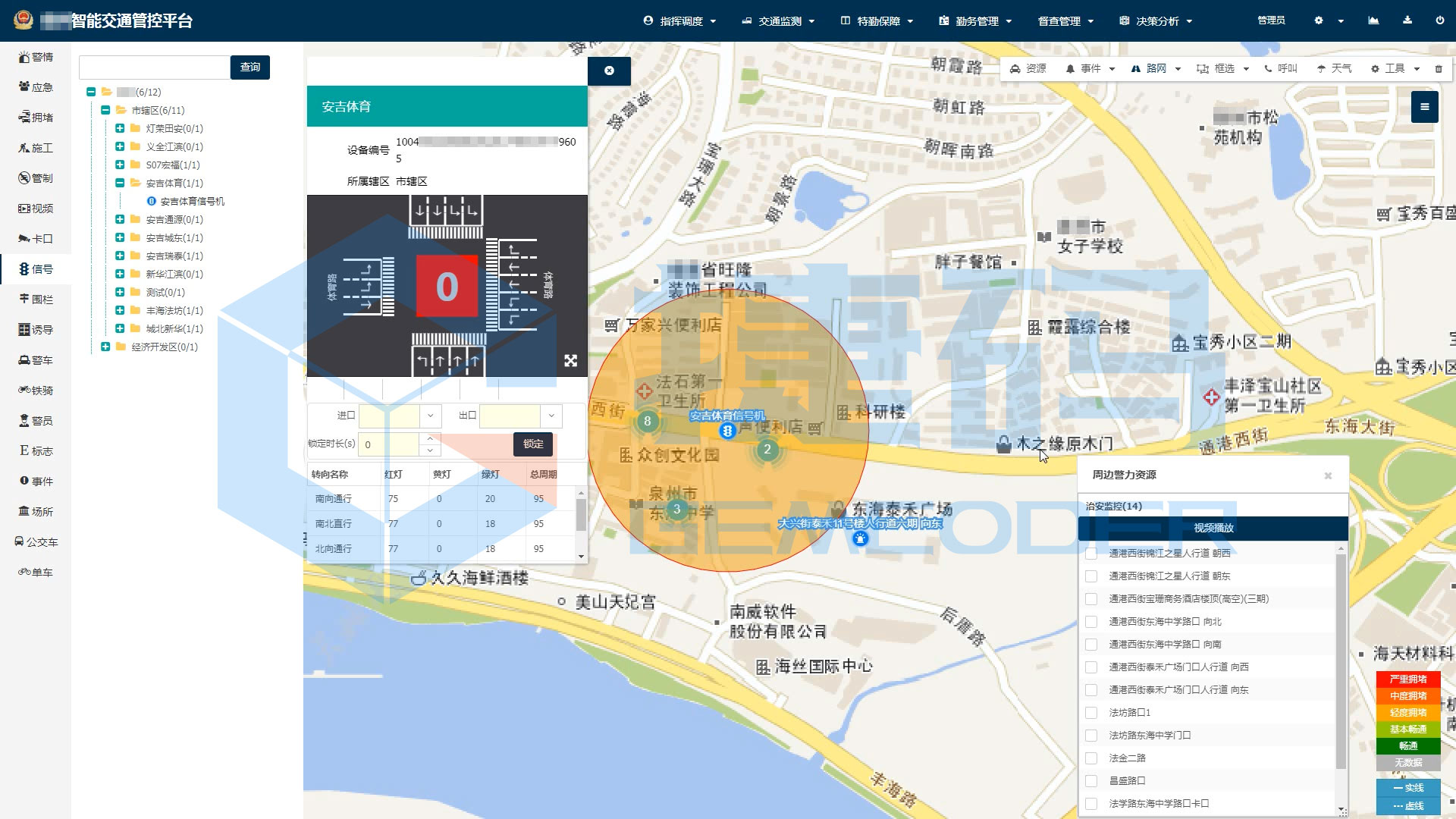Image resolution: width=1456 pixels, height=819 pixels.
Task: Click the 严重拥堵 red legend swatch
Action: click(x=1407, y=679)
